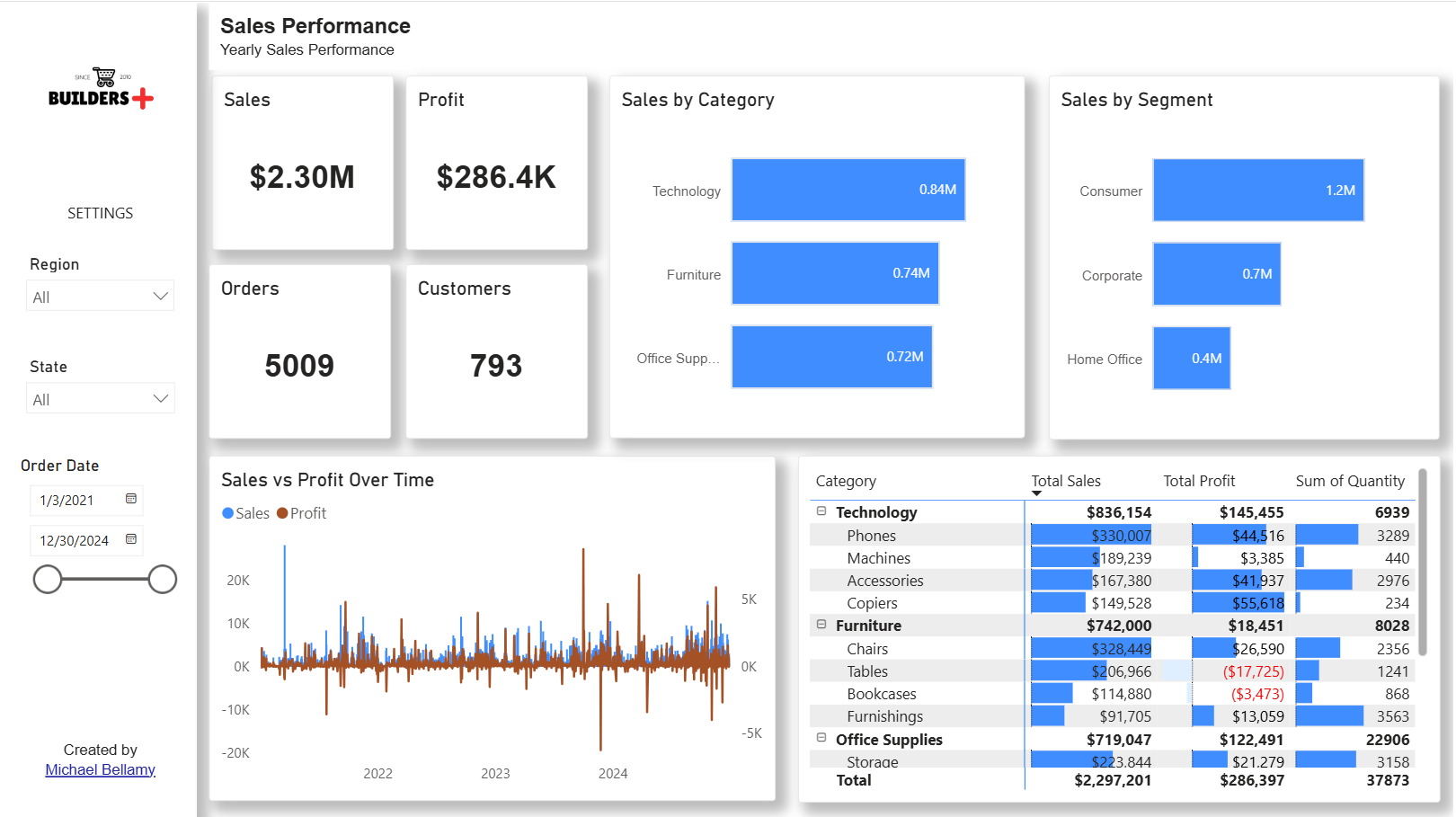
Task: Click the 1/3/2021 start date field
Action: pyautogui.click(x=86, y=501)
